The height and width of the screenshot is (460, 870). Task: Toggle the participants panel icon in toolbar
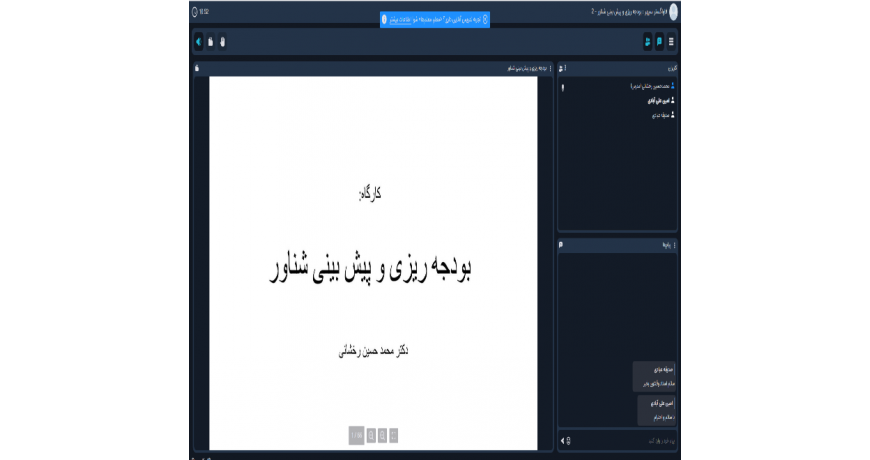(648, 42)
